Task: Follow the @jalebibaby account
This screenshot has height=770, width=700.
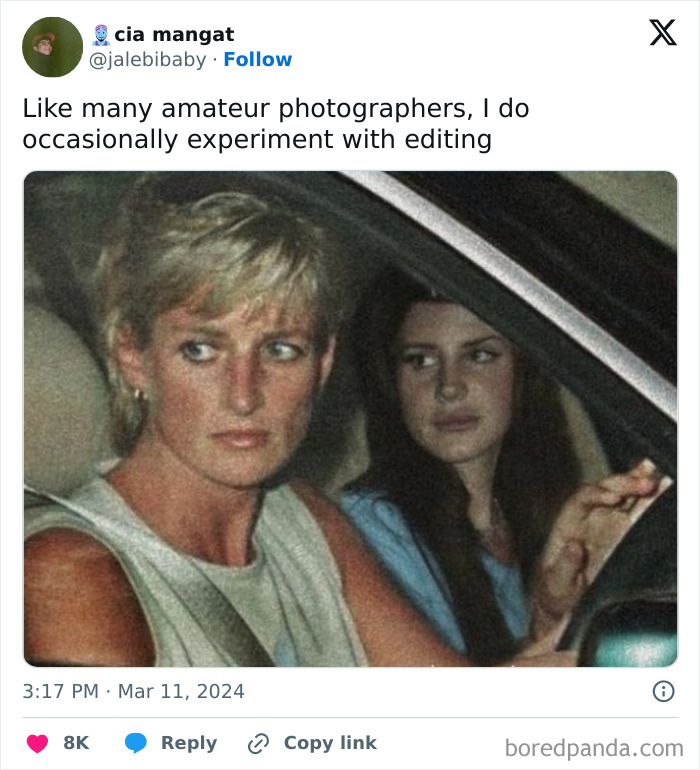Action: pyautogui.click(x=257, y=60)
